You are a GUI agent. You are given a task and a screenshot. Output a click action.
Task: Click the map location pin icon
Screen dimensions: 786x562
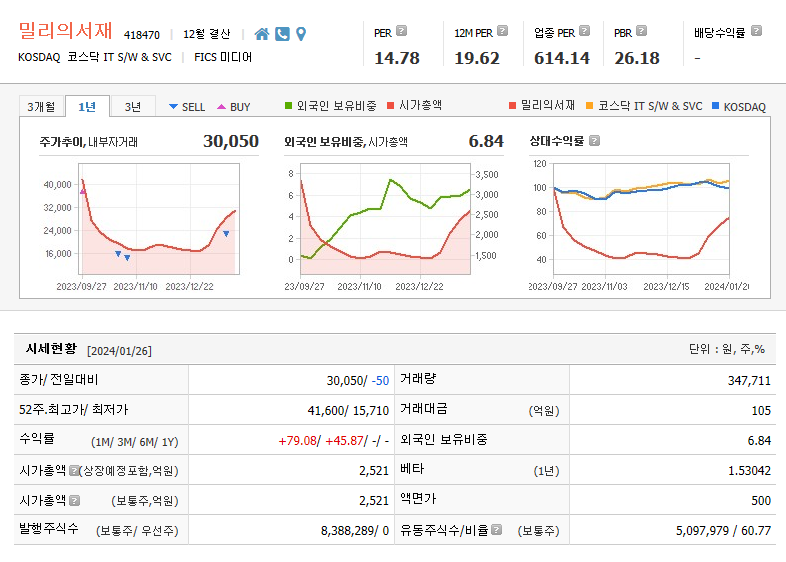[301, 34]
